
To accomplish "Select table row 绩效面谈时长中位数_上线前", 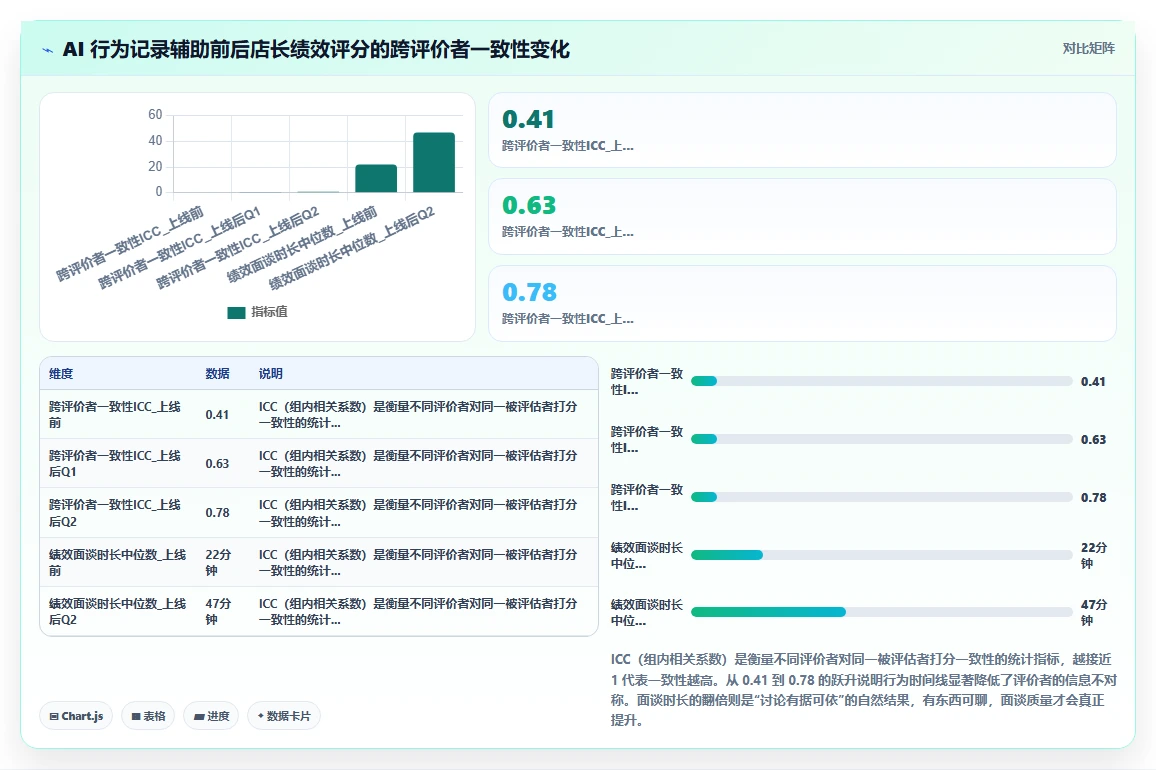I will (318, 562).
